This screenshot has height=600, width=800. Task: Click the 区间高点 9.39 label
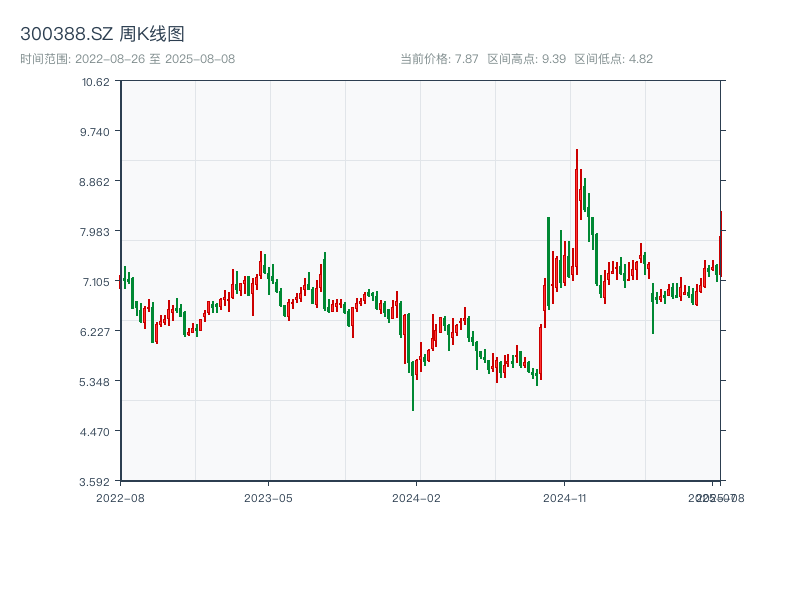pyautogui.click(x=527, y=59)
